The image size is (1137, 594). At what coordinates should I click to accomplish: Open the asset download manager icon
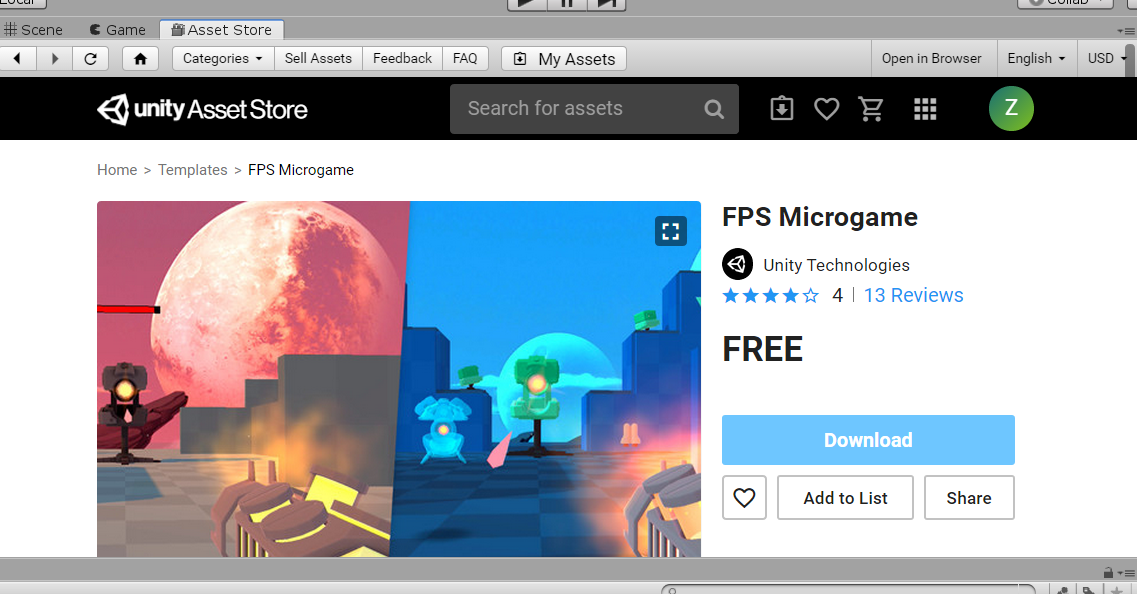[x=781, y=108]
